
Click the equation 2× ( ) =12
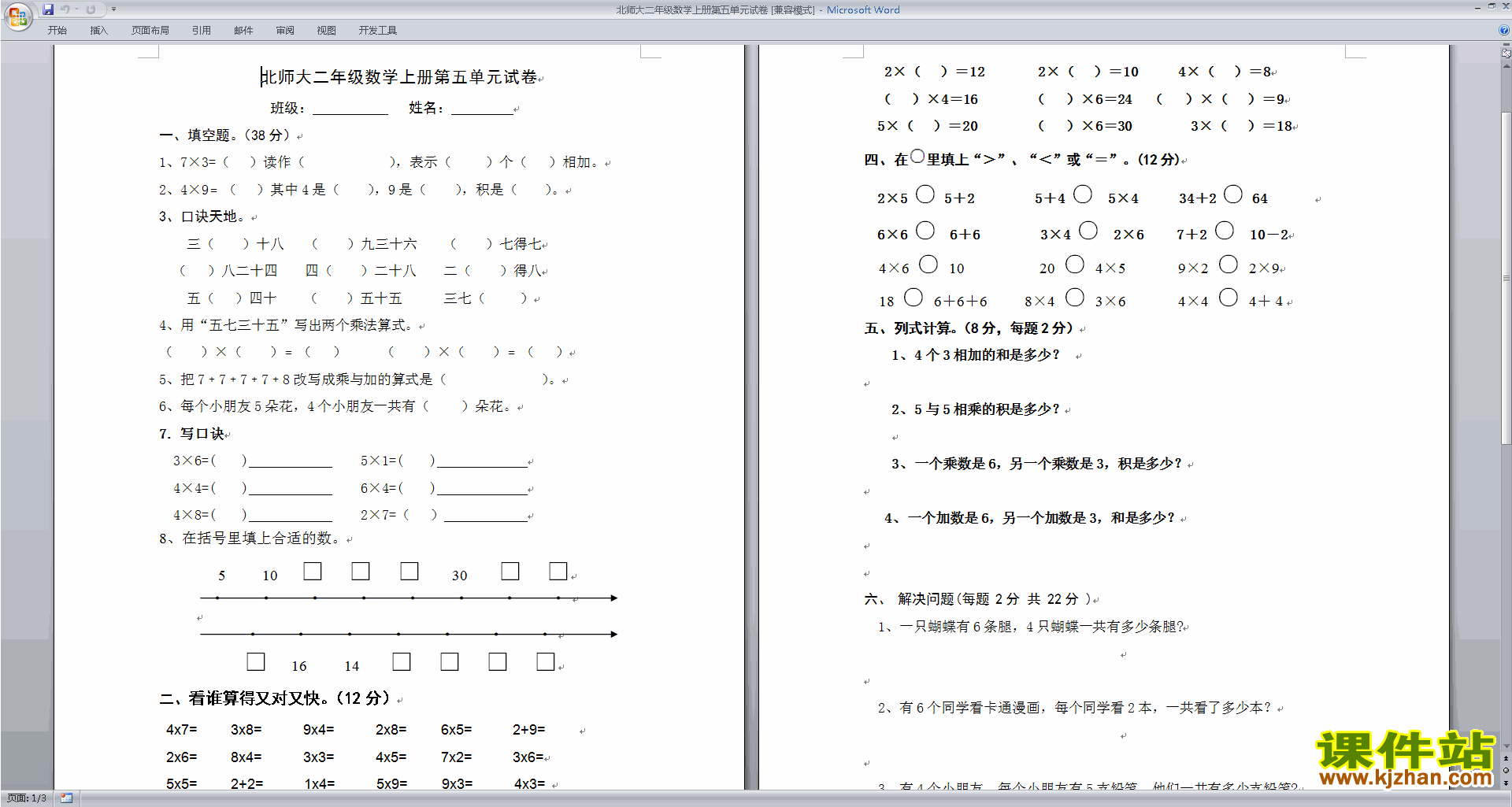(935, 72)
